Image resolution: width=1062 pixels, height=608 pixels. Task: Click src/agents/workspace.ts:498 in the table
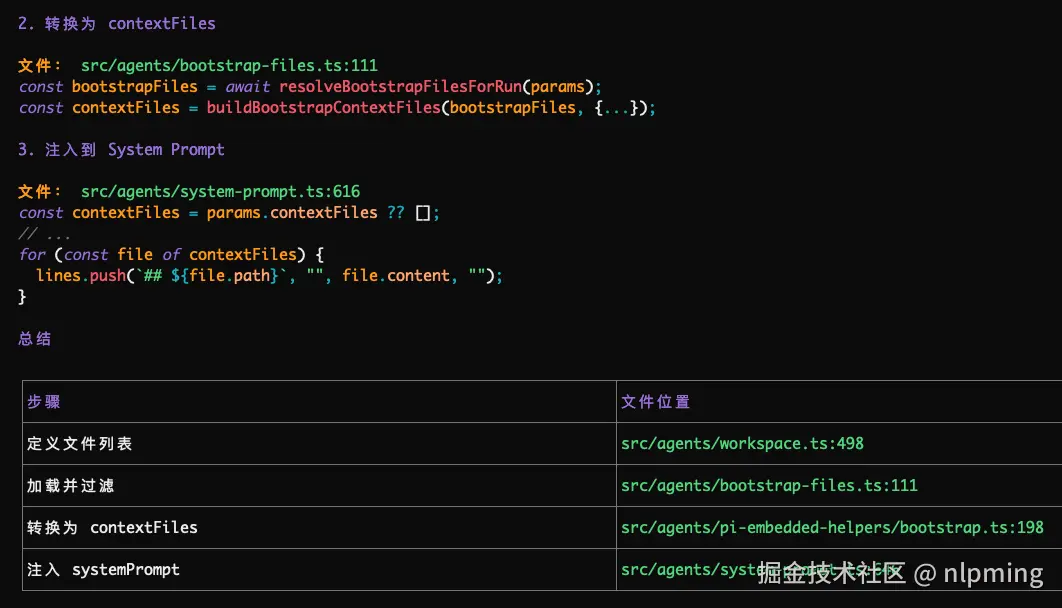tap(742, 443)
